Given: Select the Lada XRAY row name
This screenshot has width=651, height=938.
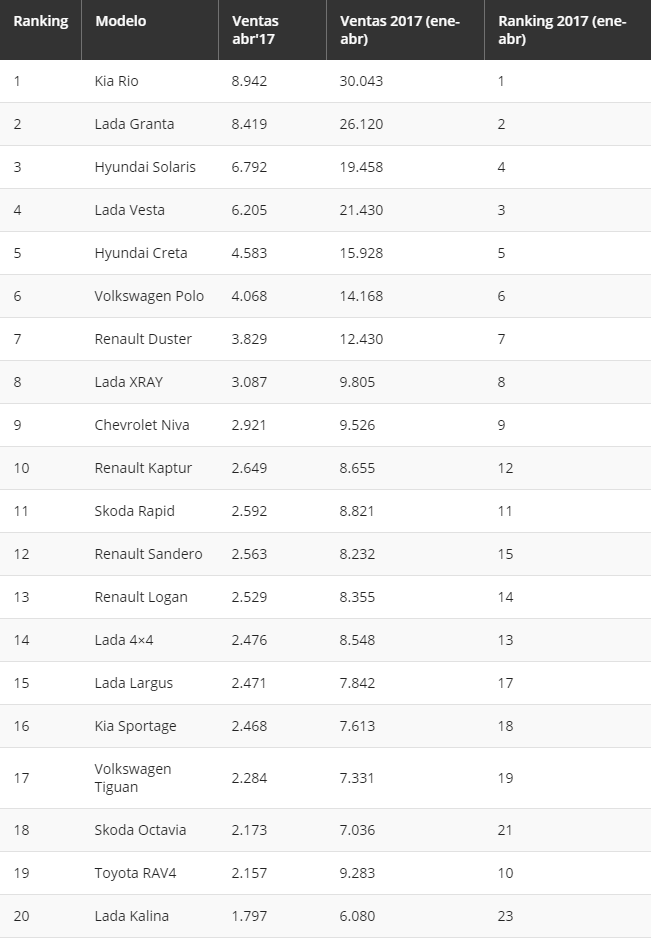Looking at the screenshot, I should pos(129,382).
